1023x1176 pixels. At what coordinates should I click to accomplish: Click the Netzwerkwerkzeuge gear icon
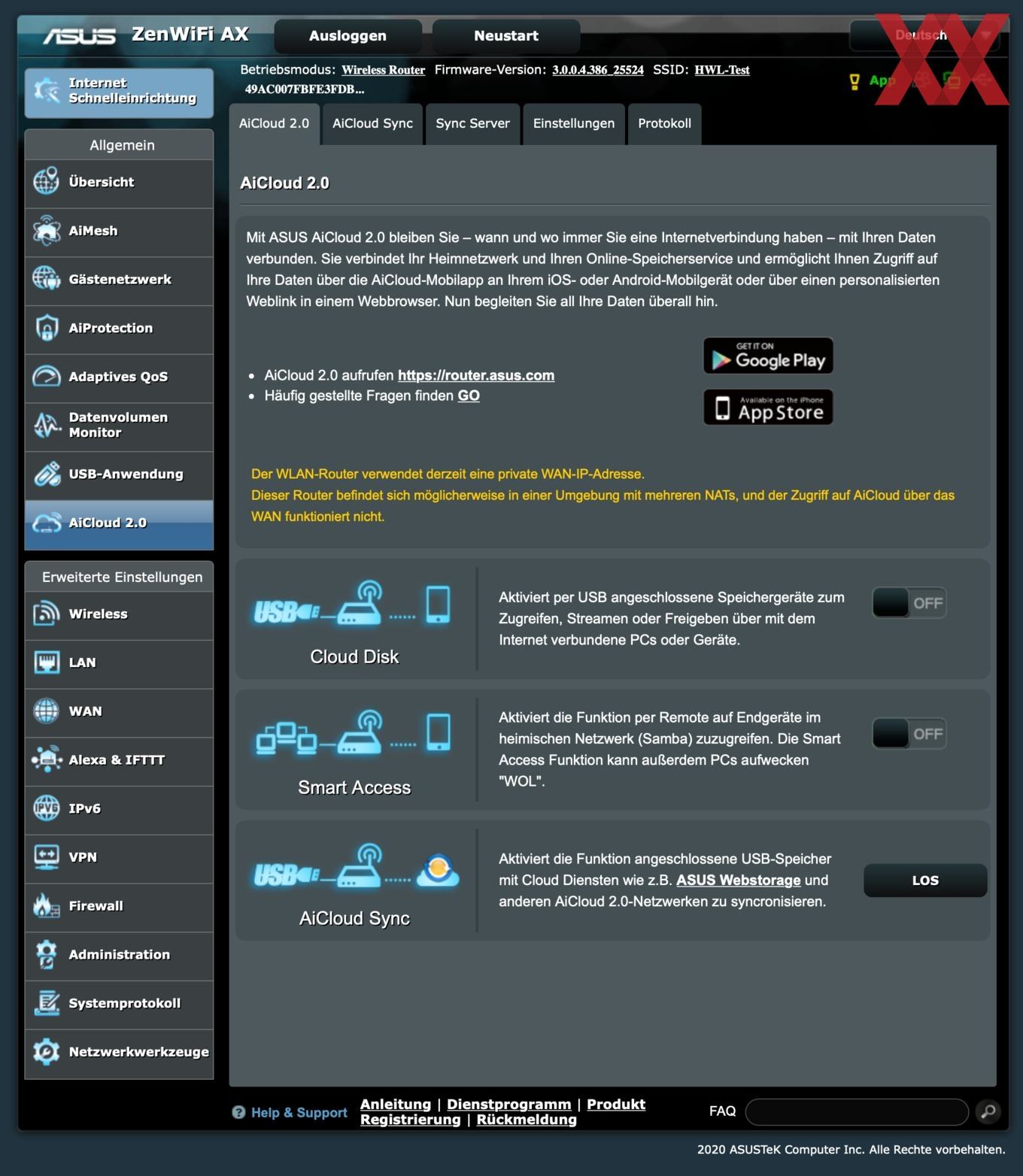pos(46,1051)
